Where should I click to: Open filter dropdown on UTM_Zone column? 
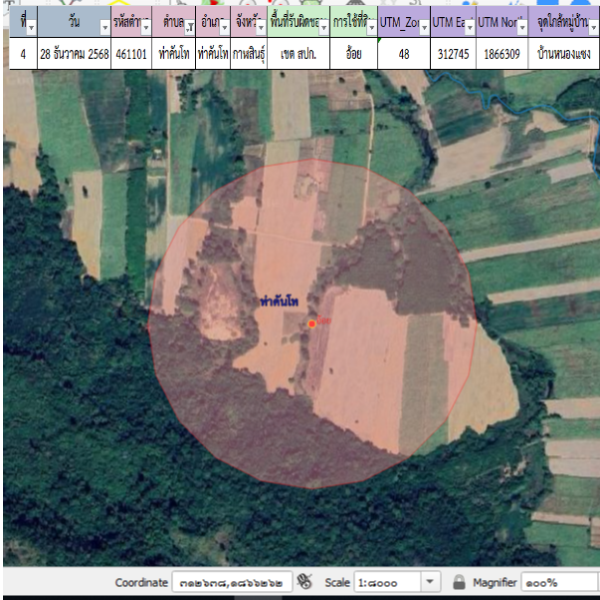423,28
